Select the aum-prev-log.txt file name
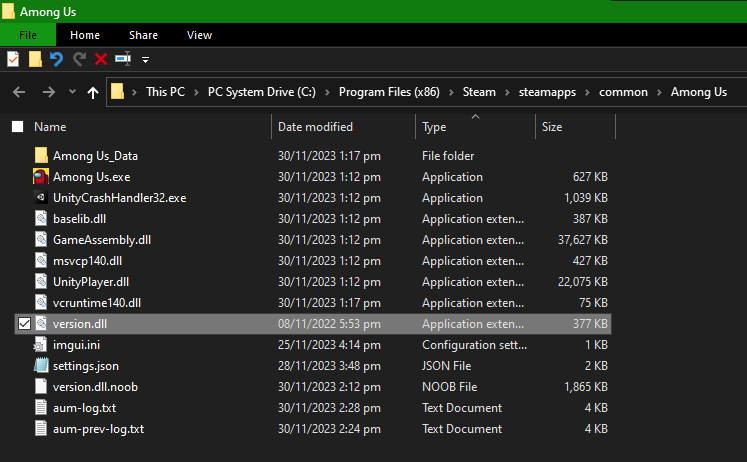 99,429
